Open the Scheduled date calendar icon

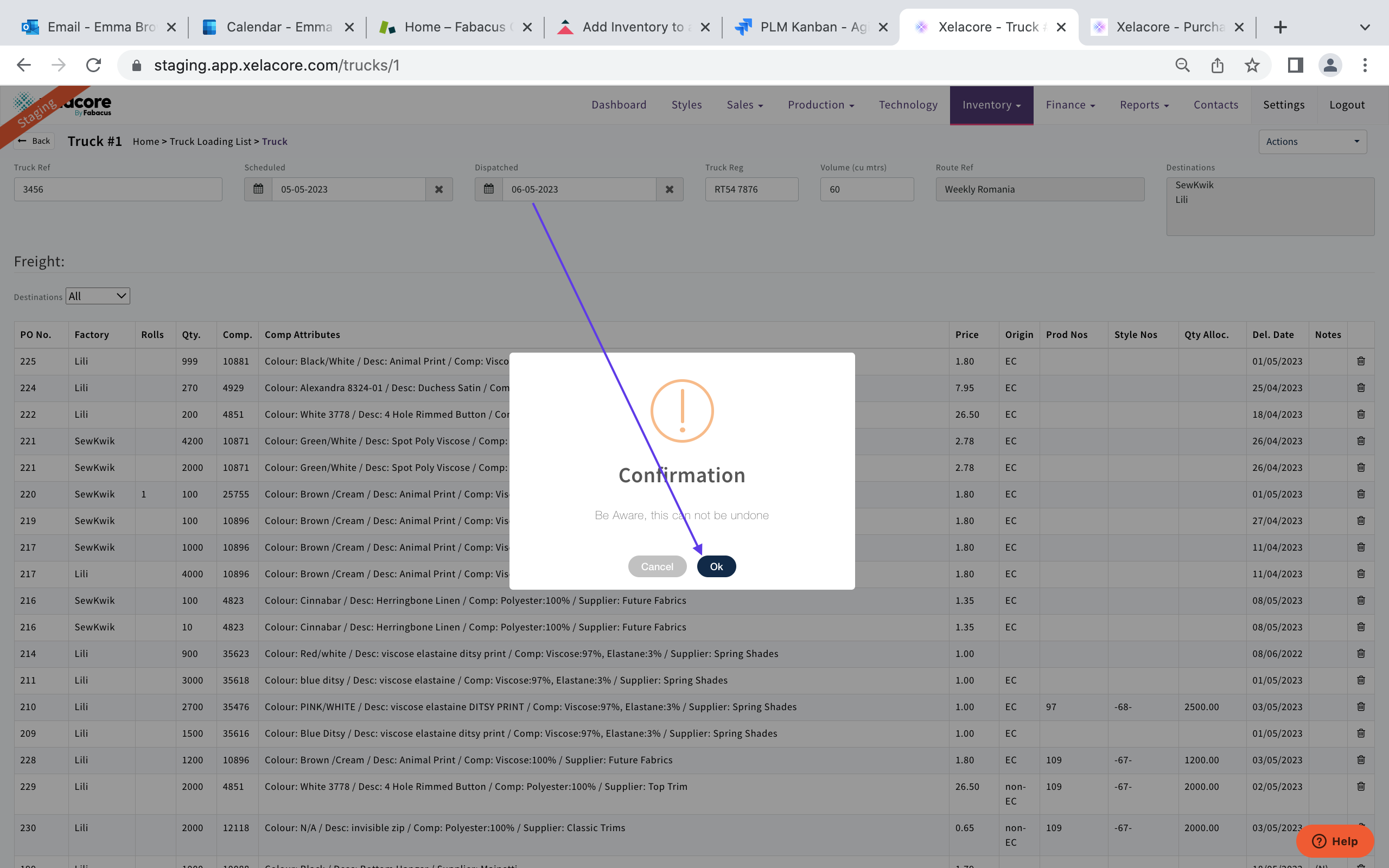[258, 189]
